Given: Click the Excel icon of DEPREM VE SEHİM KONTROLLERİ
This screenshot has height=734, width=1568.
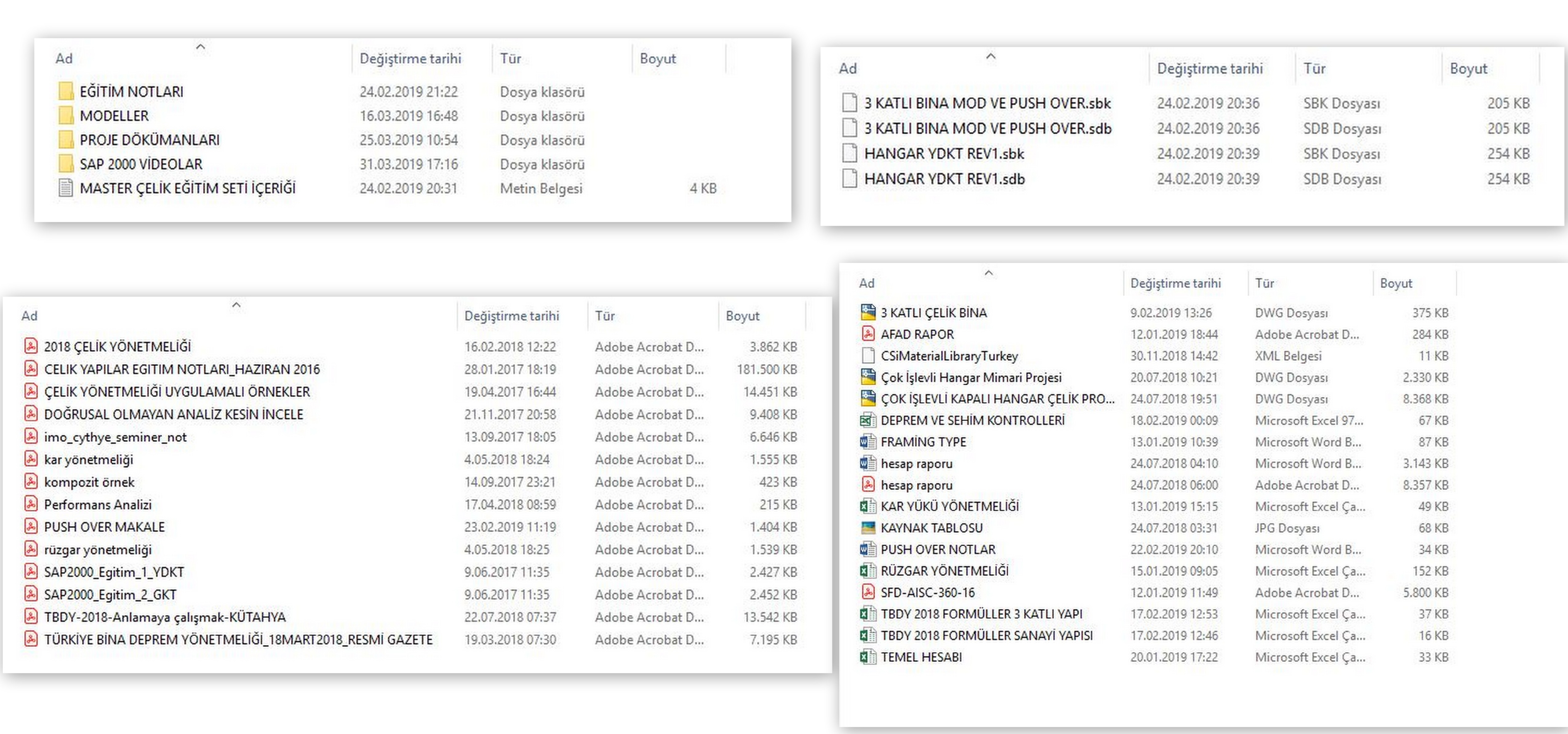Looking at the screenshot, I should pos(868,420).
